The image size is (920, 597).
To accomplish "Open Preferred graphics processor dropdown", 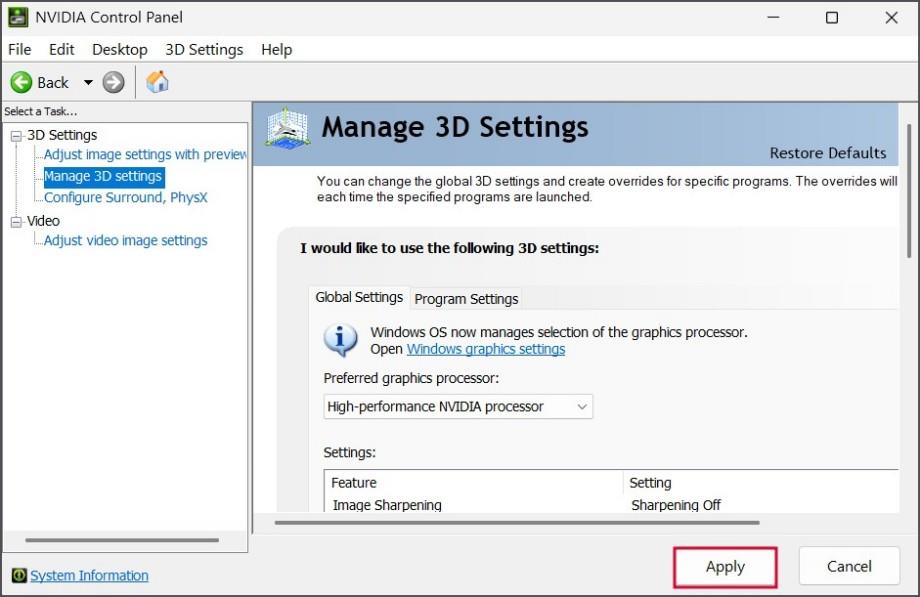I will click(x=458, y=406).
